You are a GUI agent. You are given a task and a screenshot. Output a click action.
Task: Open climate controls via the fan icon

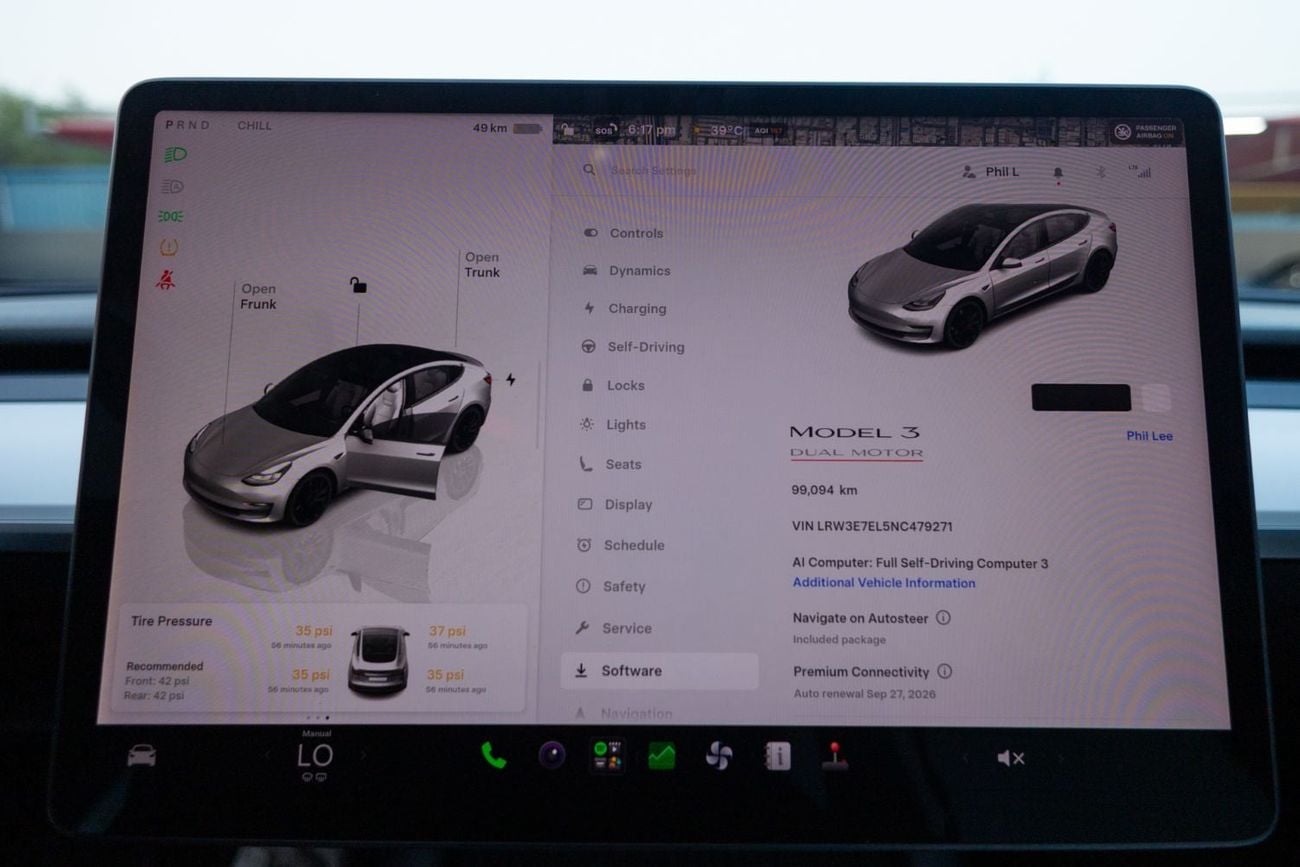click(718, 756)
